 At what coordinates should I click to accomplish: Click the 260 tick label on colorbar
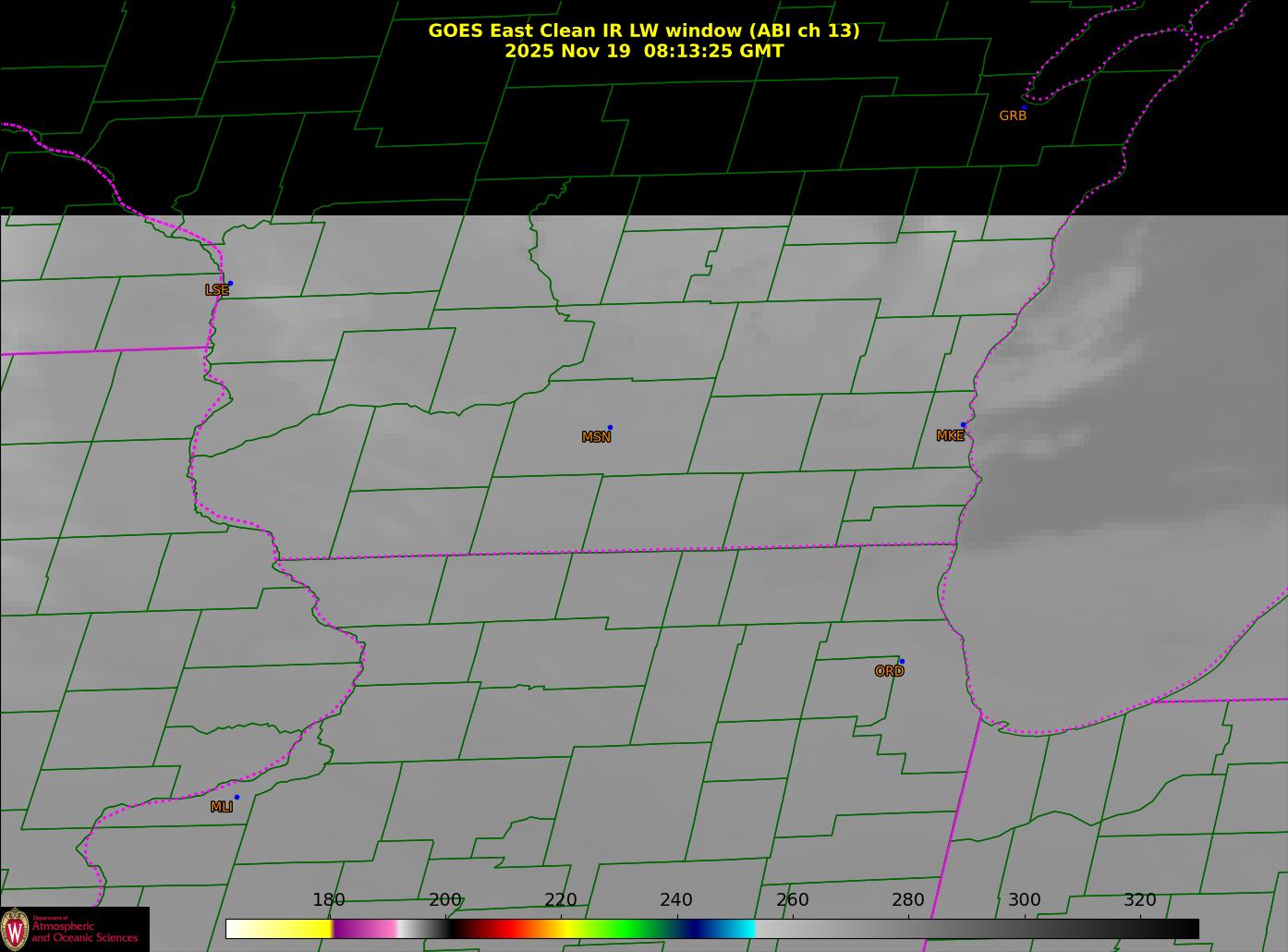[792, 900]
